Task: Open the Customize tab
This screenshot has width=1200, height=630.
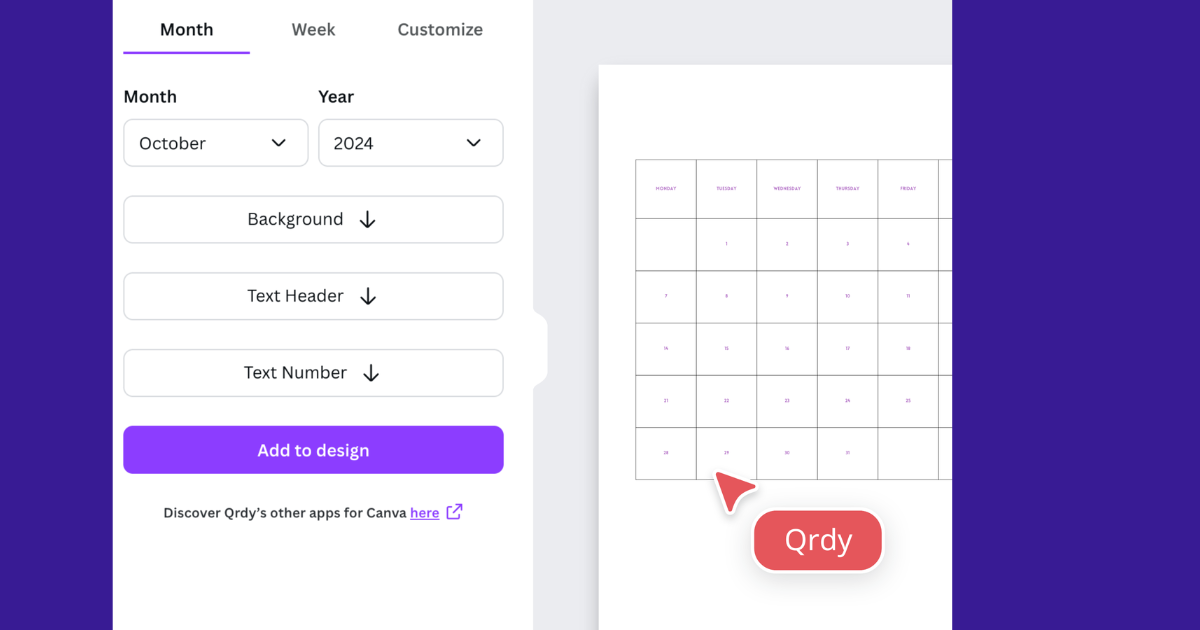Action: [440, 30]
